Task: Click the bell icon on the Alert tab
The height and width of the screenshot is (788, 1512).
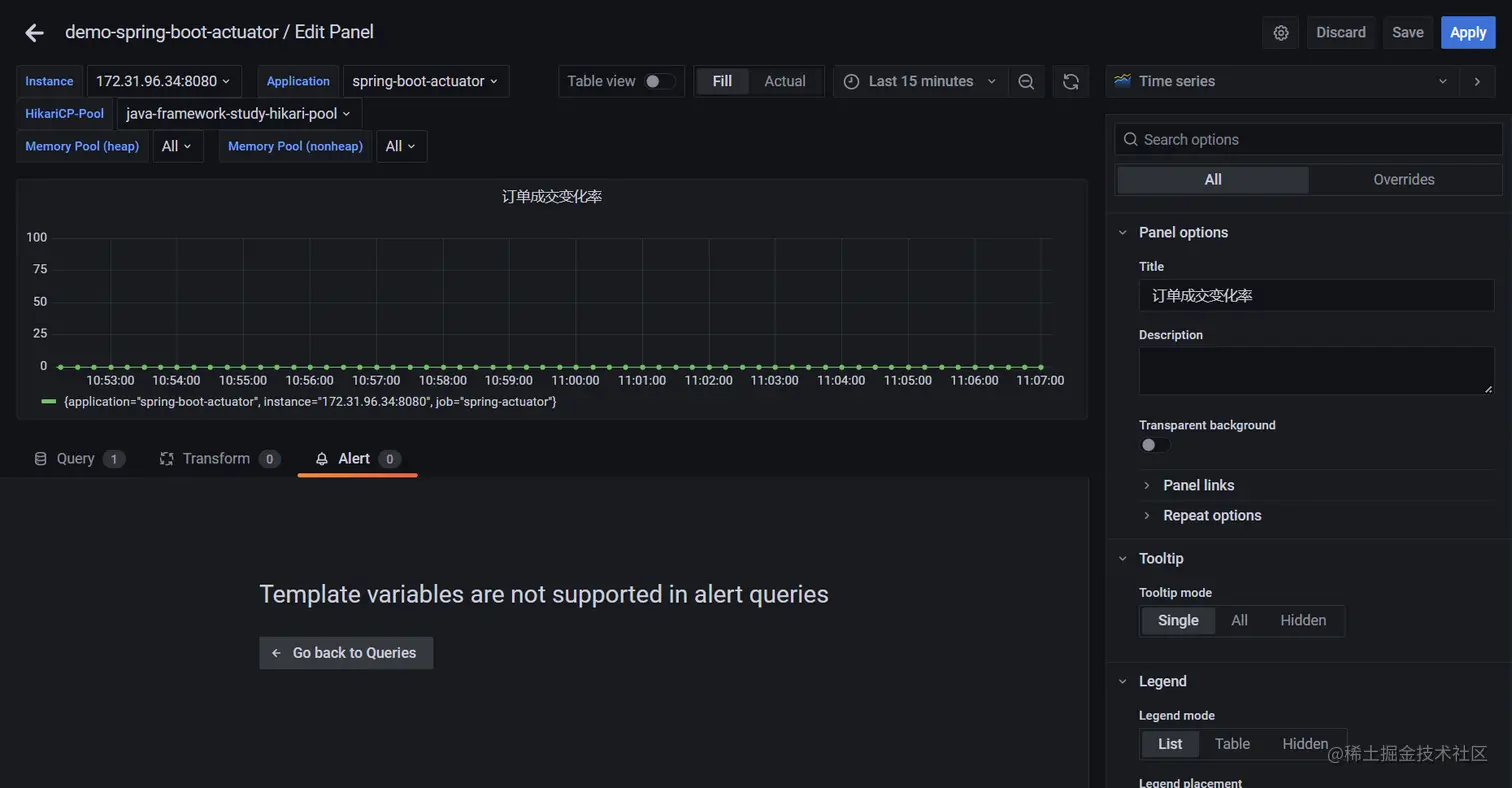Action: 322,459
